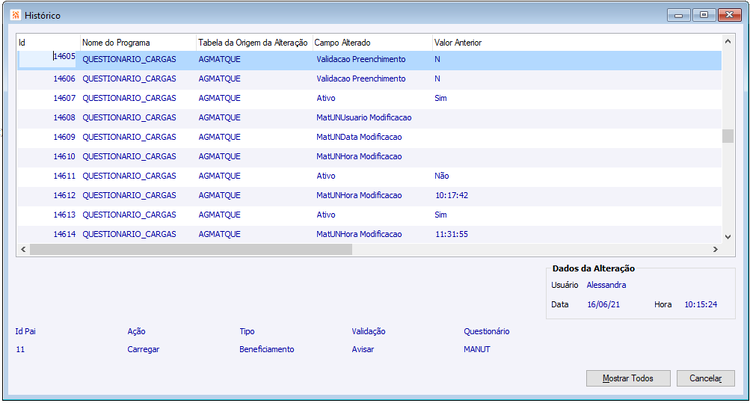Select row with Id 14606
This screenshot has width=750, height=403.
[x=369, y=79]
